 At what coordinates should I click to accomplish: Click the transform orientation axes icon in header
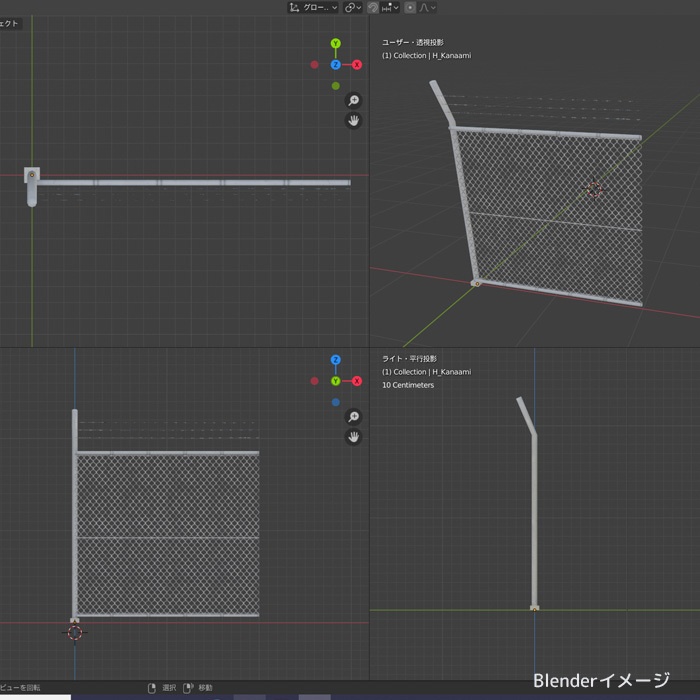[x=294, y=8]
